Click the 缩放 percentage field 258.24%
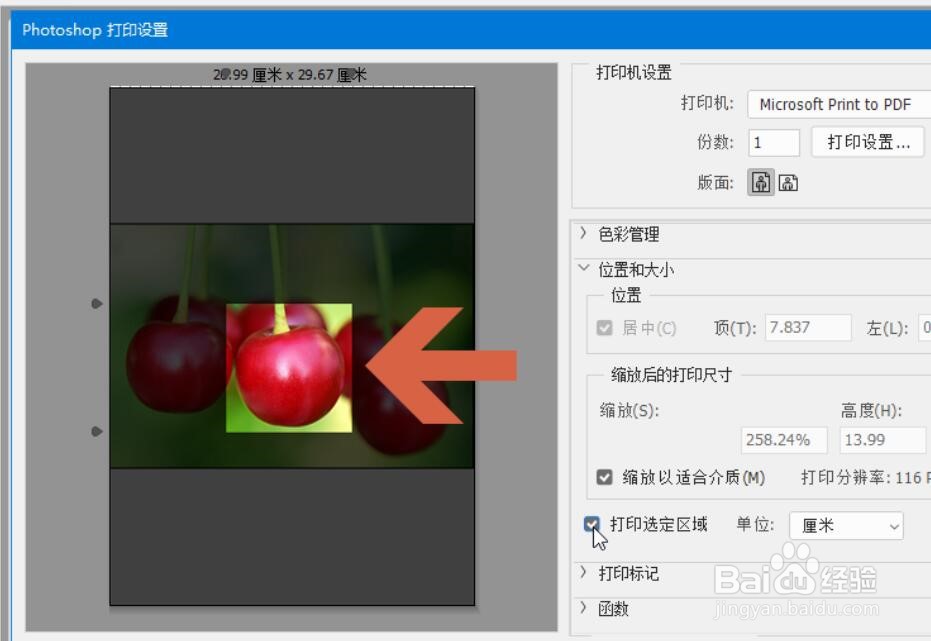 (784, 440)
